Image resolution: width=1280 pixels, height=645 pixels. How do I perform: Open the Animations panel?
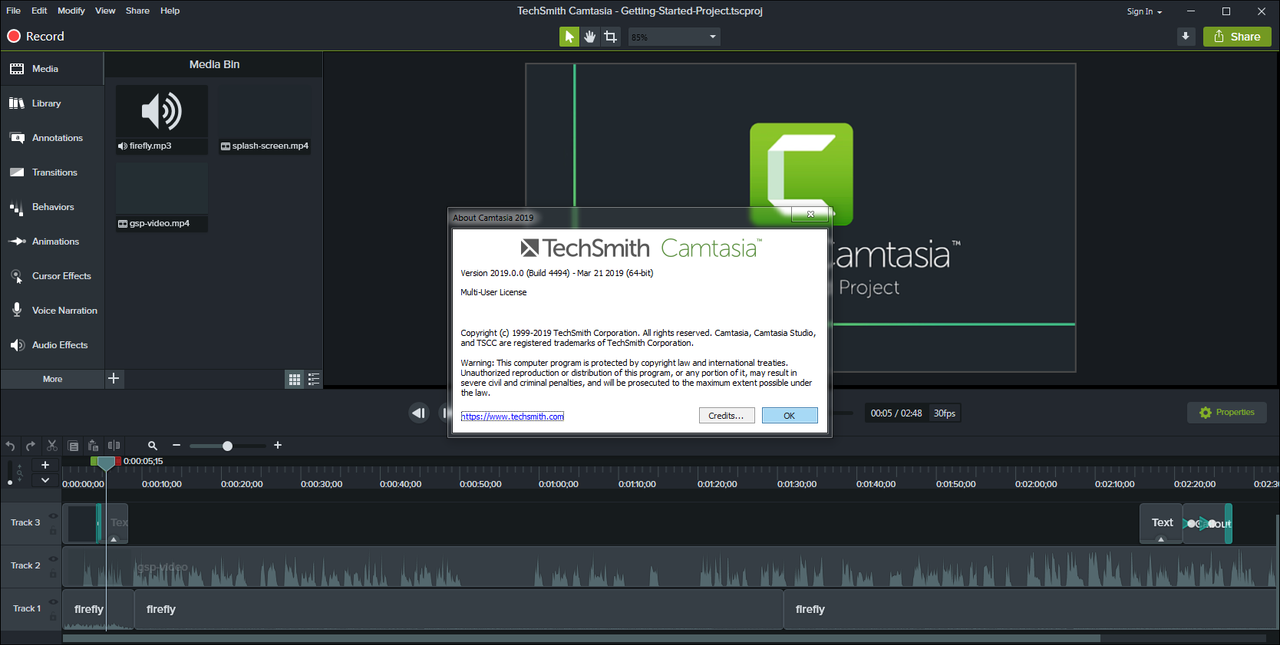[52, 241]
